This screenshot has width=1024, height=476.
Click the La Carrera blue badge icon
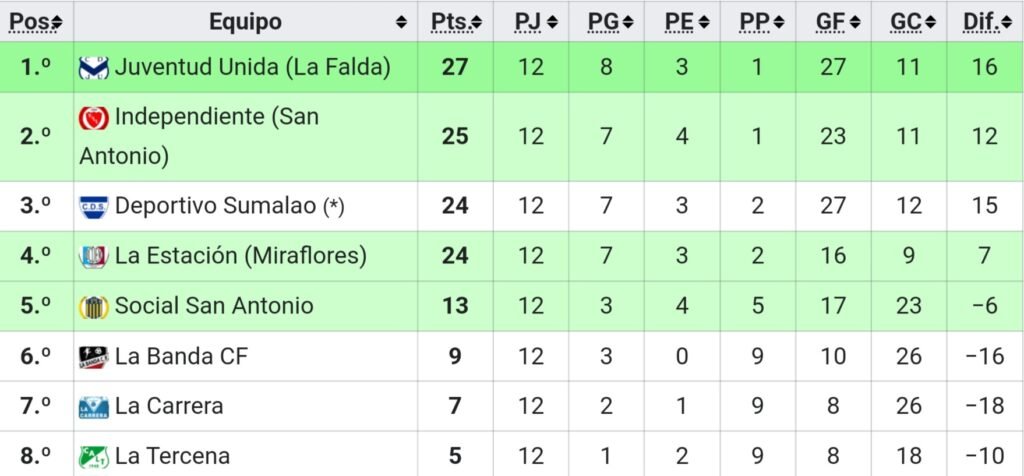93,407
